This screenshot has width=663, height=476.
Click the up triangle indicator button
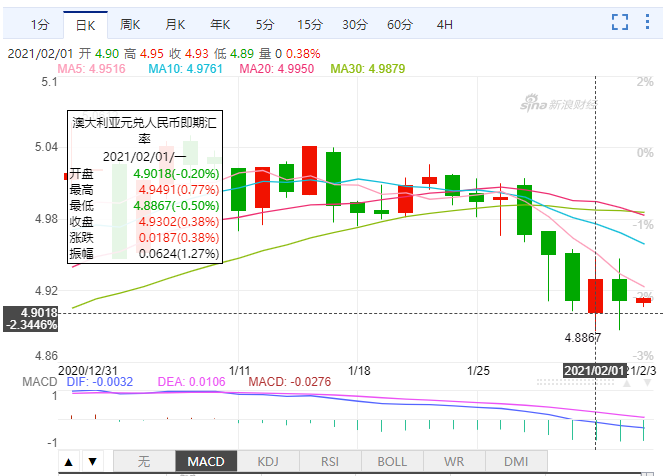tap(68, 462)
